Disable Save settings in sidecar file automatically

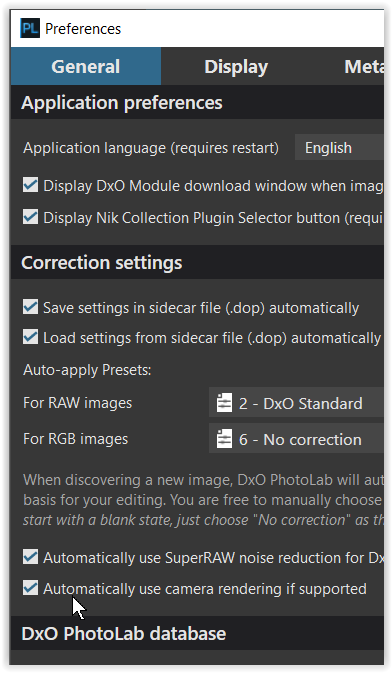pos(30,307)
